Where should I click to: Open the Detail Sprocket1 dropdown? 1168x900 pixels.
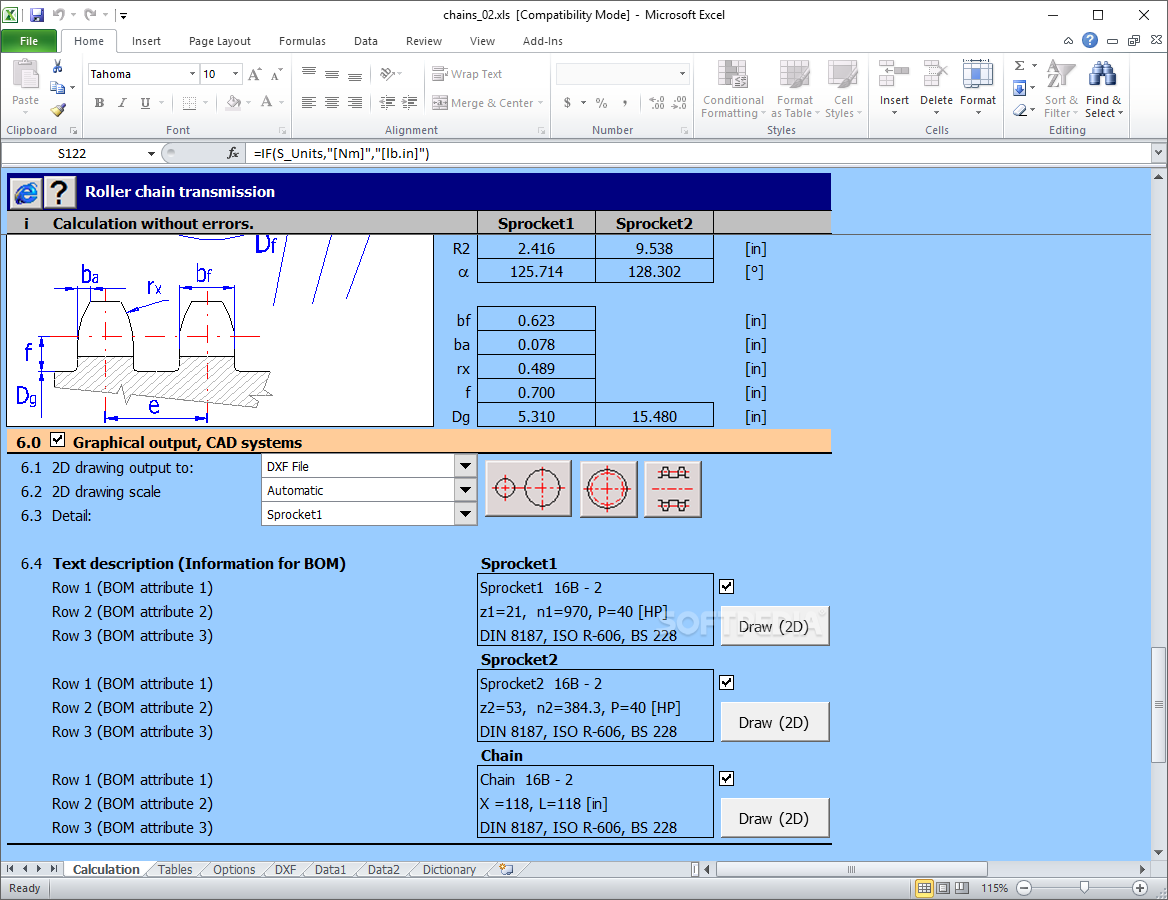(466, 514)
